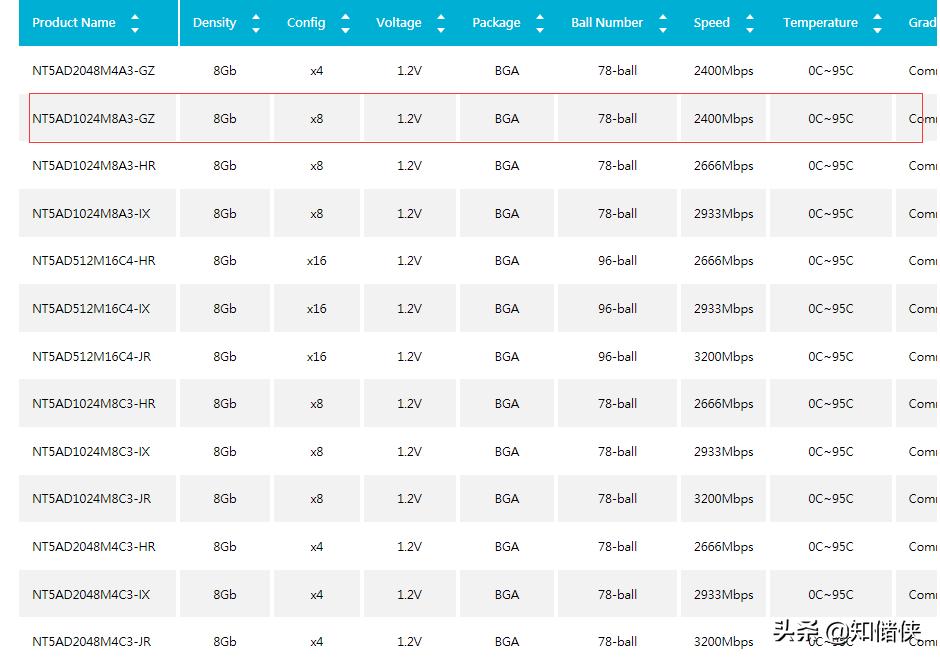Viewport: 940px width, 662px height.
Task: Select NT5AD2048M4C3-IX product row
Action: pyautogui.click(x=478, y=594)
